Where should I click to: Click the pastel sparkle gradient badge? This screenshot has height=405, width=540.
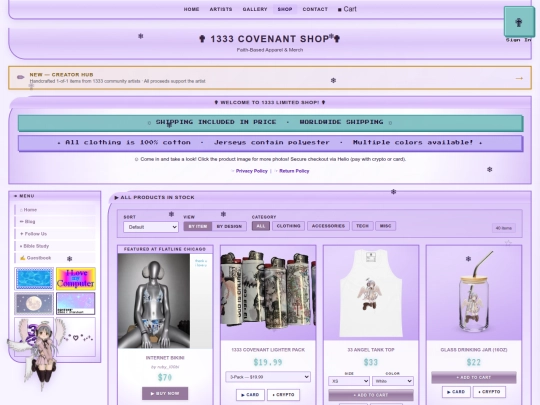click(76, 303)
